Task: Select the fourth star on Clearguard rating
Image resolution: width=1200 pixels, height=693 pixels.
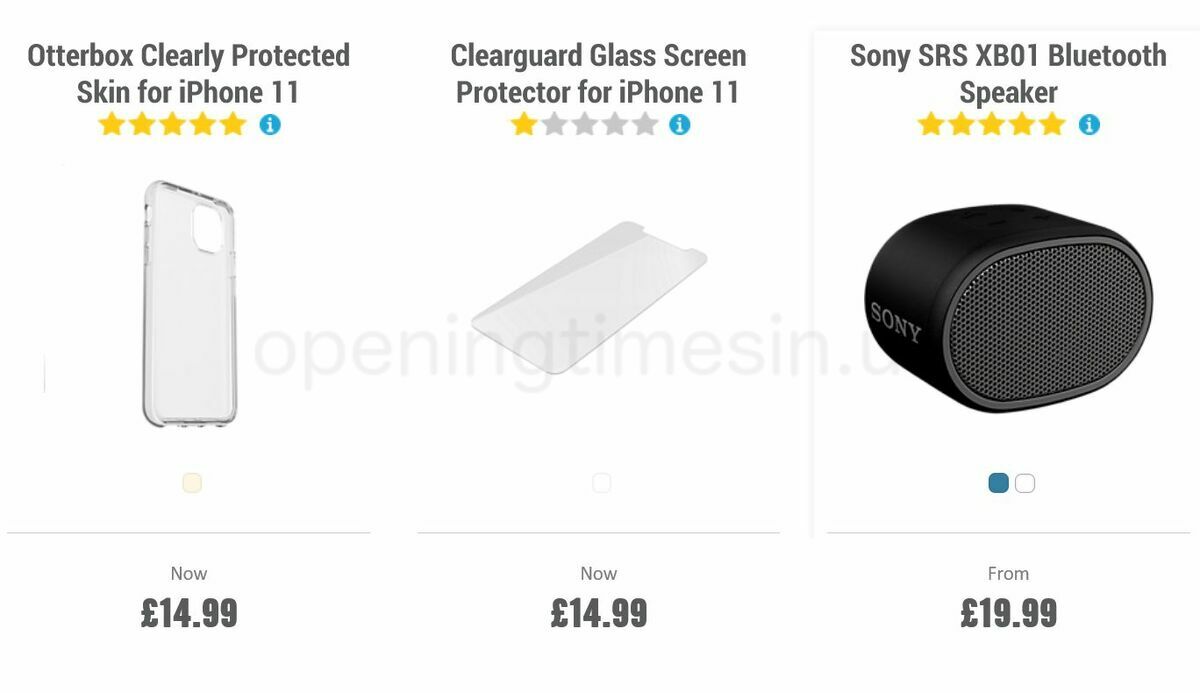Action: point(614,124)
